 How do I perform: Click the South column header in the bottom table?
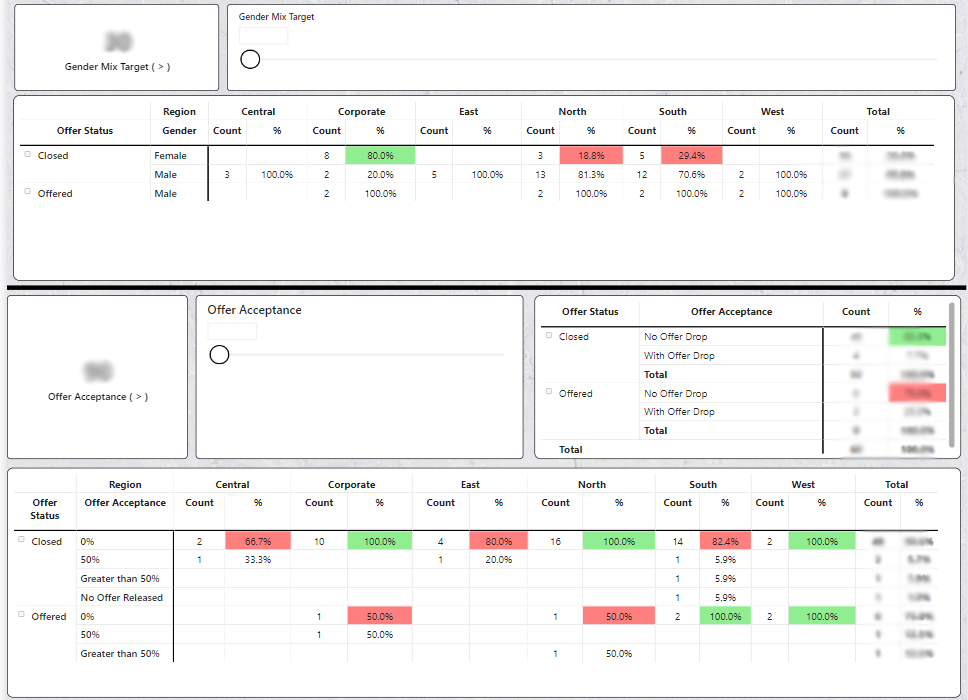[x=703, y=485]
